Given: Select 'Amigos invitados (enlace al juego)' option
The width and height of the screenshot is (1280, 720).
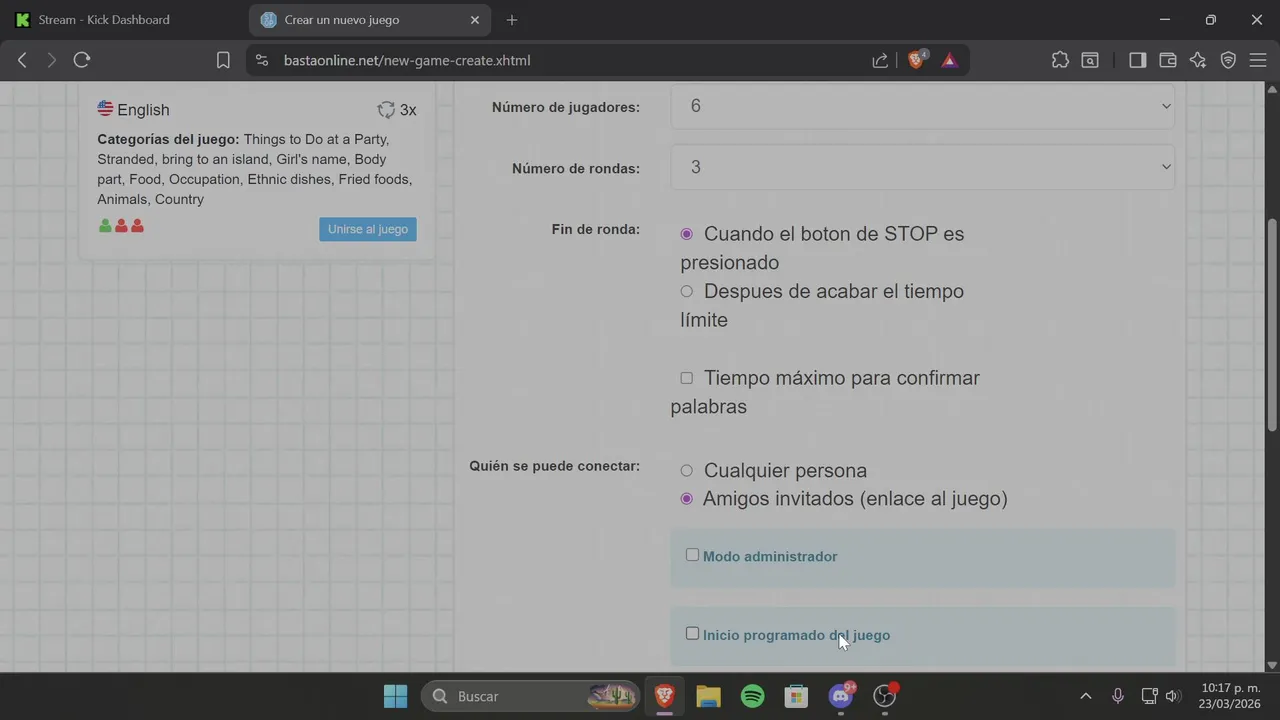Looking at the screenshot, I should point(686,499).
